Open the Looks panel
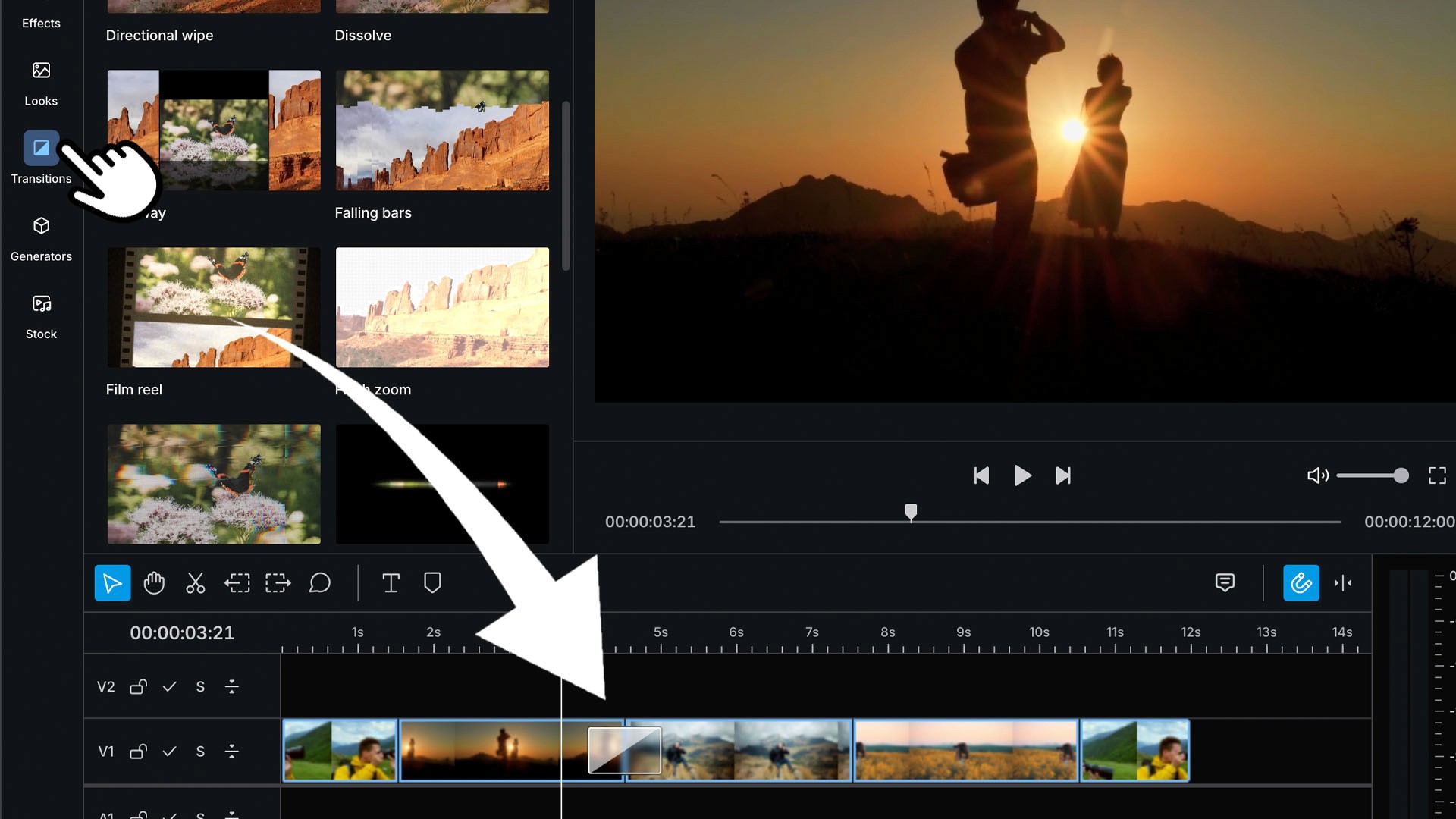 click(41, 83)
